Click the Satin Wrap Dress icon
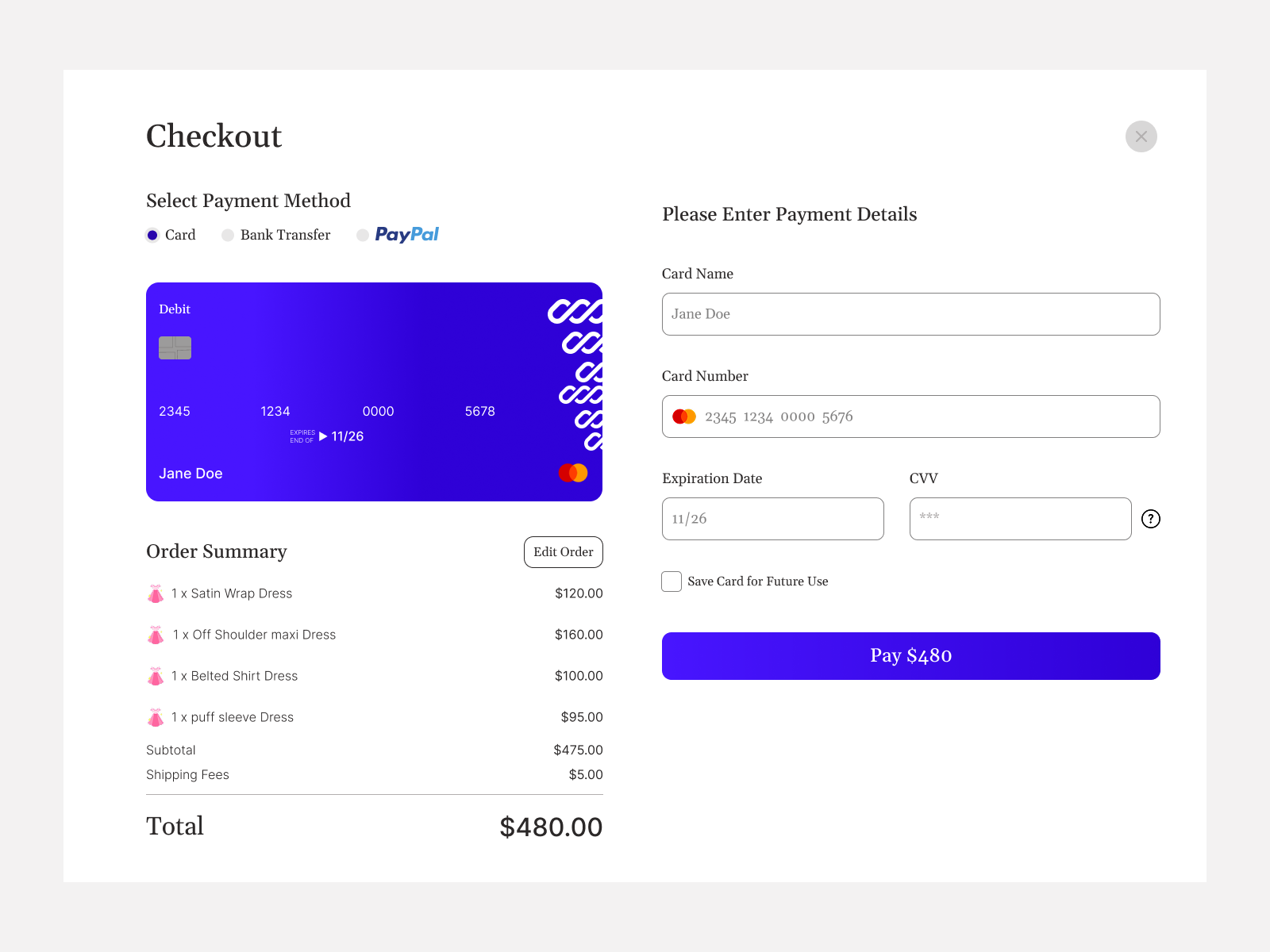The image size is (1270, 952). 156,593
